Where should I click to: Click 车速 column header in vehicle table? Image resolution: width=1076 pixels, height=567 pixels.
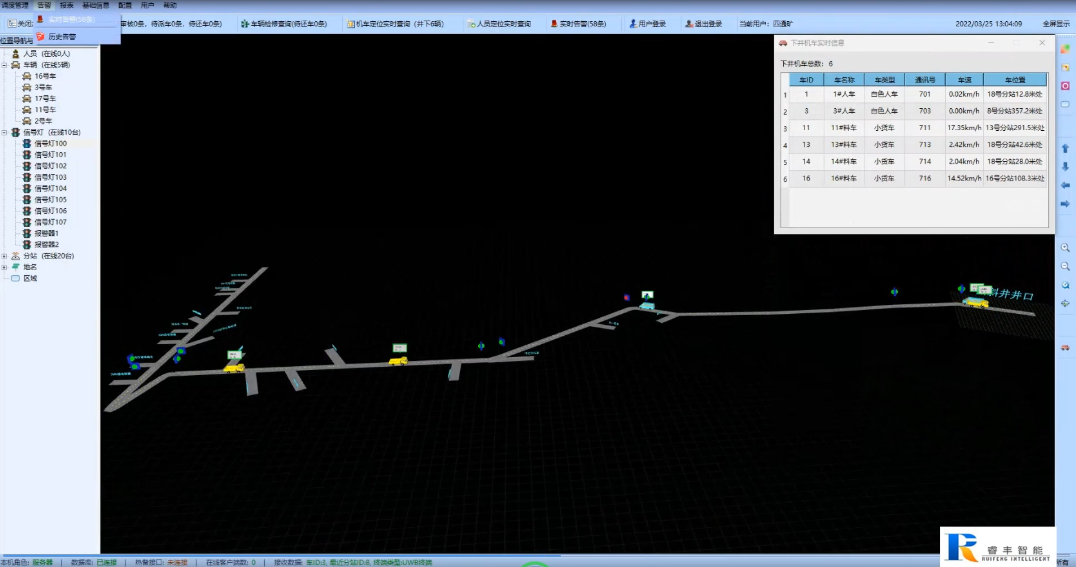pyautogui.click(x=964, y=79)
